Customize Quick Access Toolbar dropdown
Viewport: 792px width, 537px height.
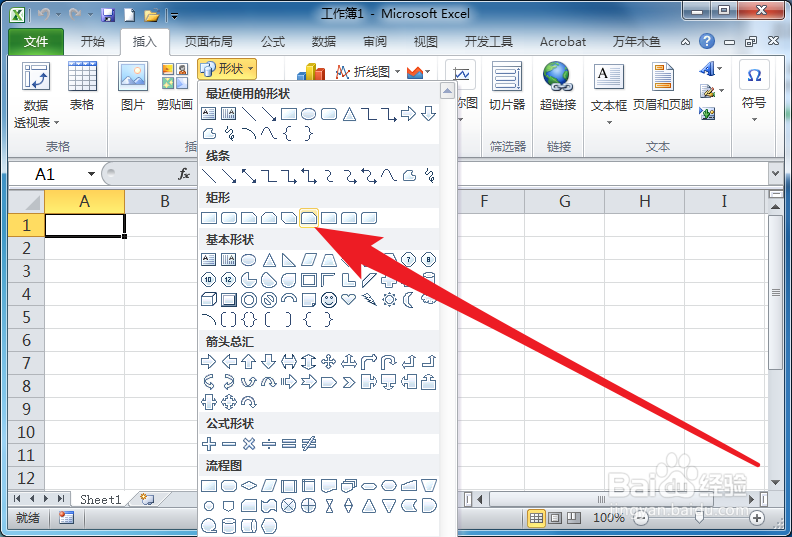(x=174, y=16)
